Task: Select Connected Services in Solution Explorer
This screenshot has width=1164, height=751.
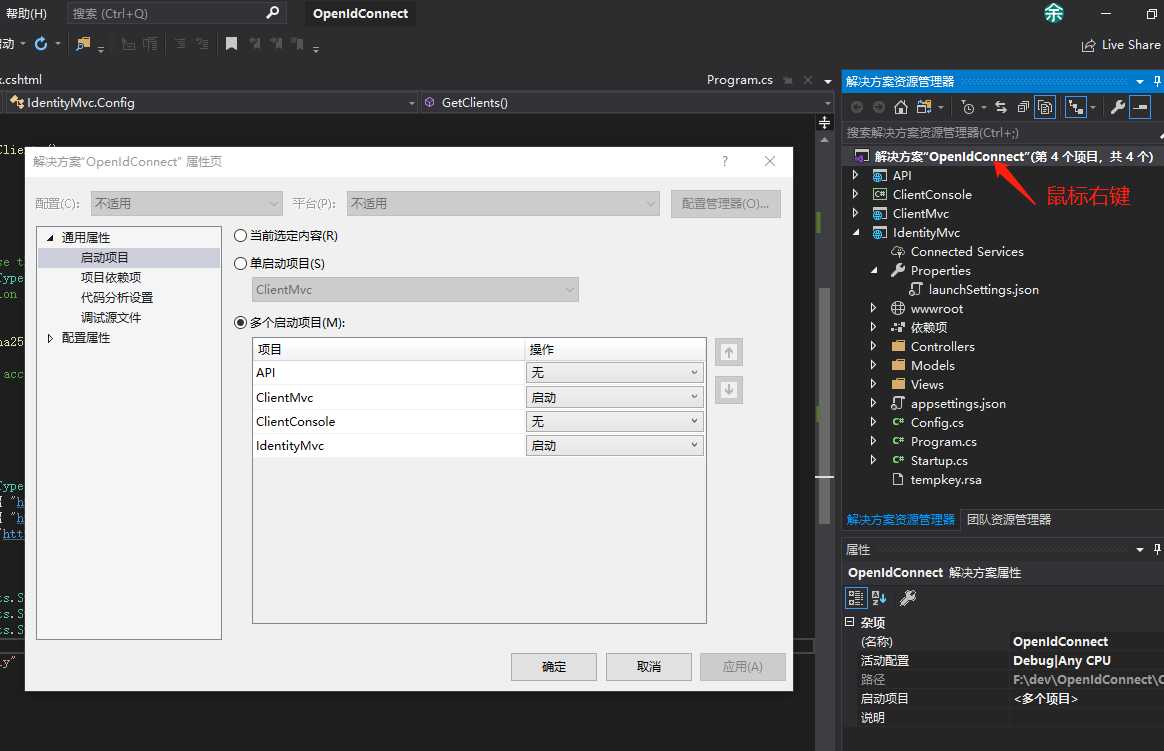Action: pos(967,252)
